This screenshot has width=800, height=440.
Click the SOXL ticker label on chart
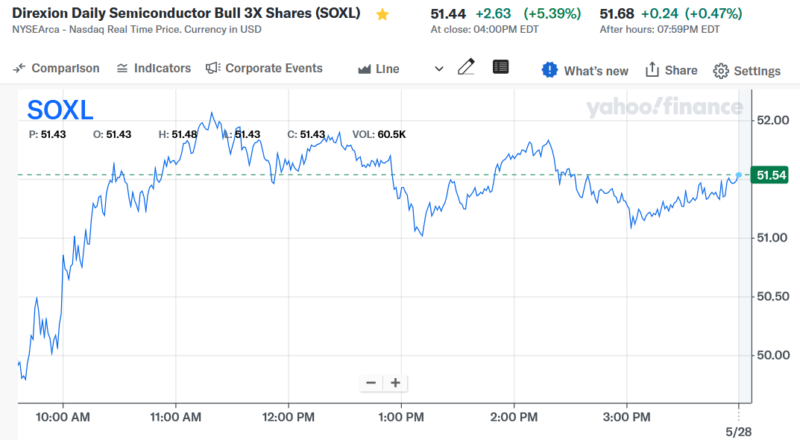pos(61,110)
